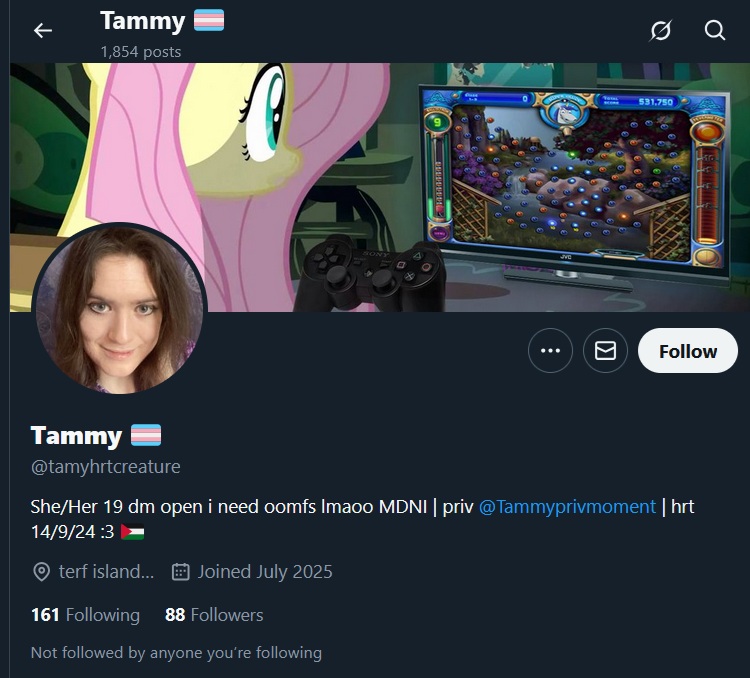This screenshot has width=750, height=678.
Task: Follow Tammy's account
Action: [x=688, y=351]
